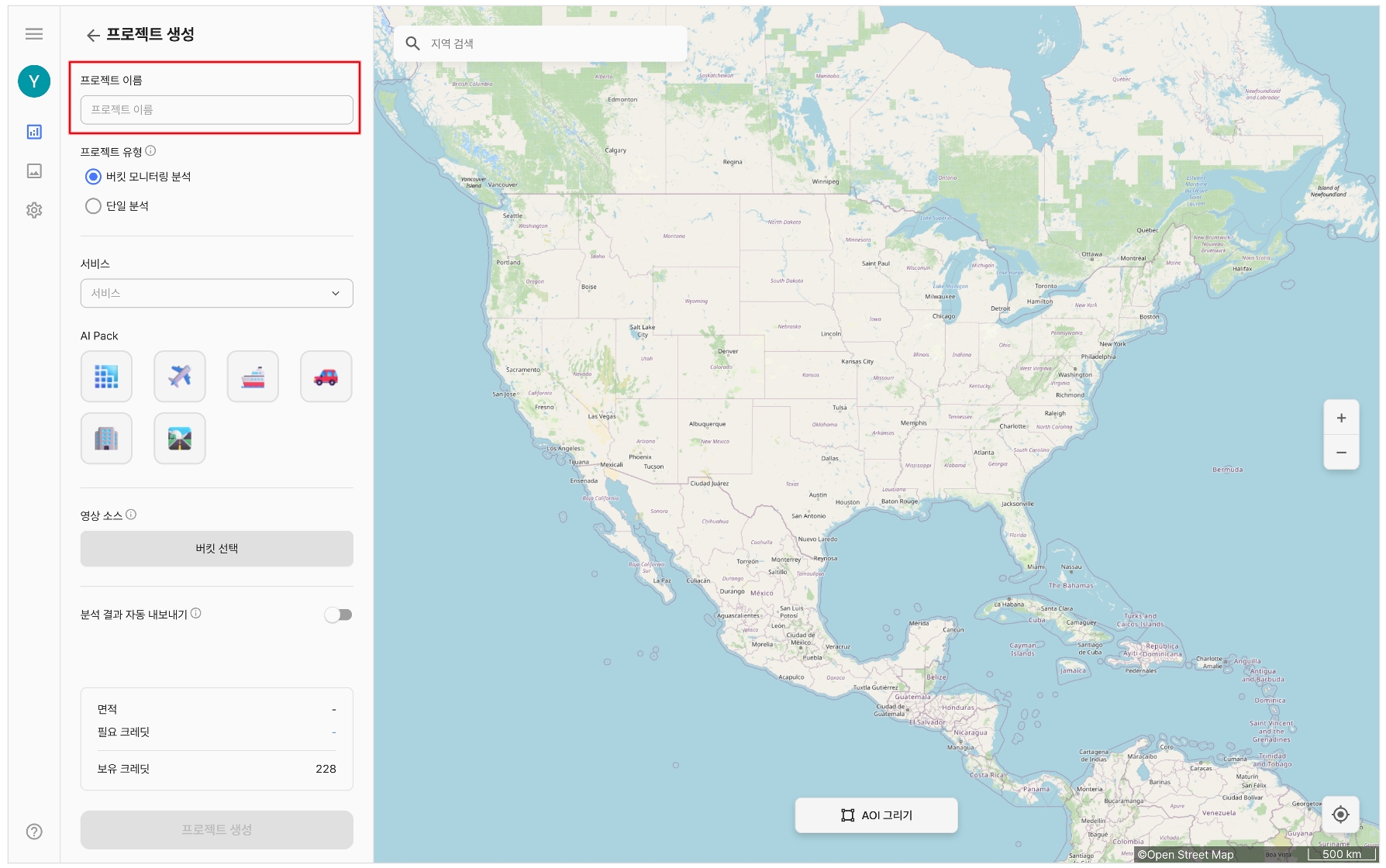Image resolution: width=1386 pixels, height=868 pixels.
Task: Expand the 서비스 dropdown
Action: (x=216, y=293)
